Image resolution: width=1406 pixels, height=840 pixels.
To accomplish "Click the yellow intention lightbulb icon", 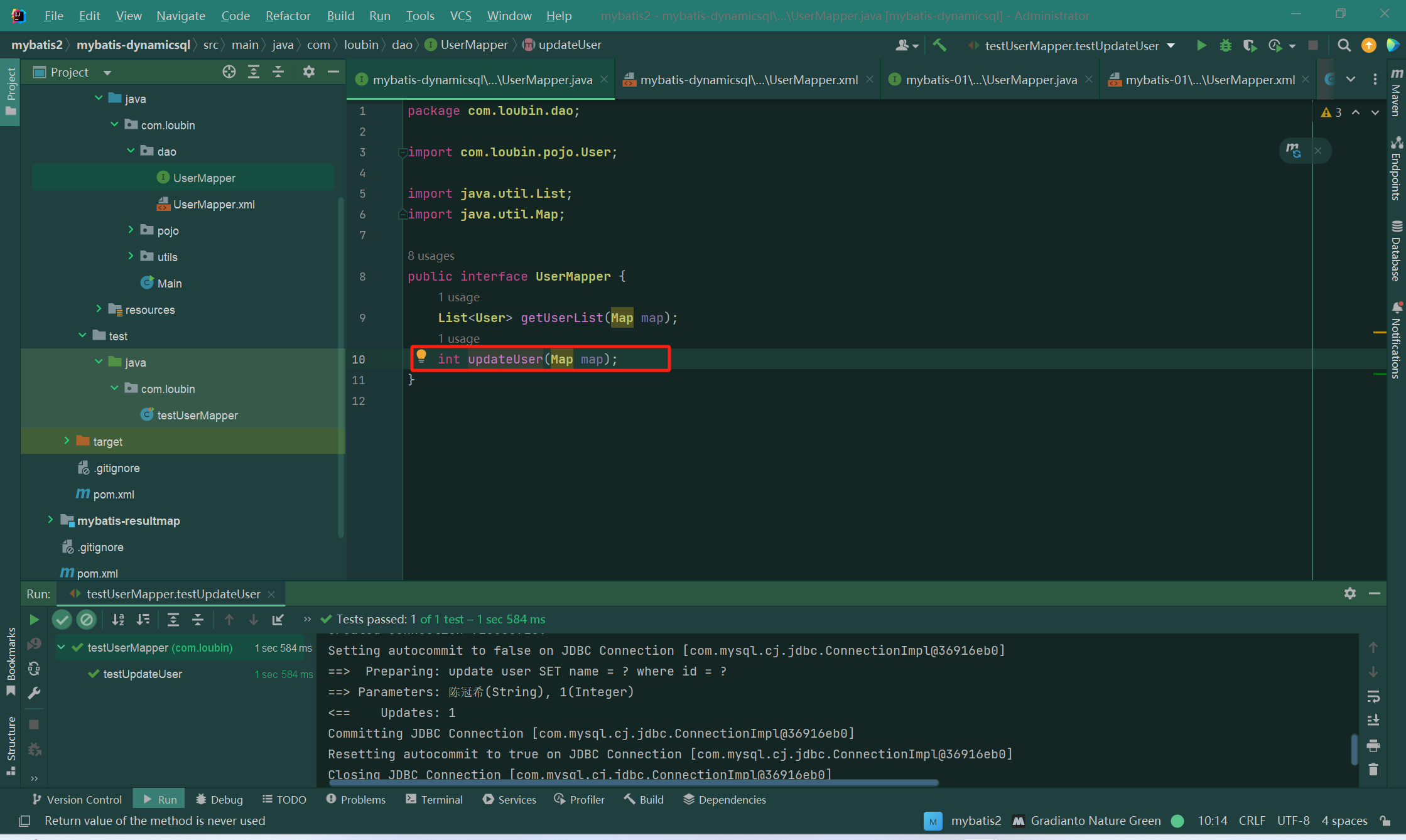I will [x=421, y=357].
